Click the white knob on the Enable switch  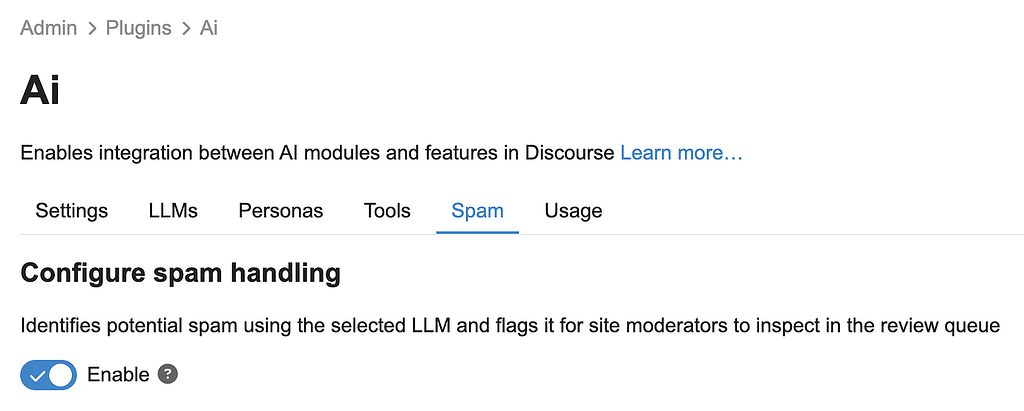pos(60,375)
